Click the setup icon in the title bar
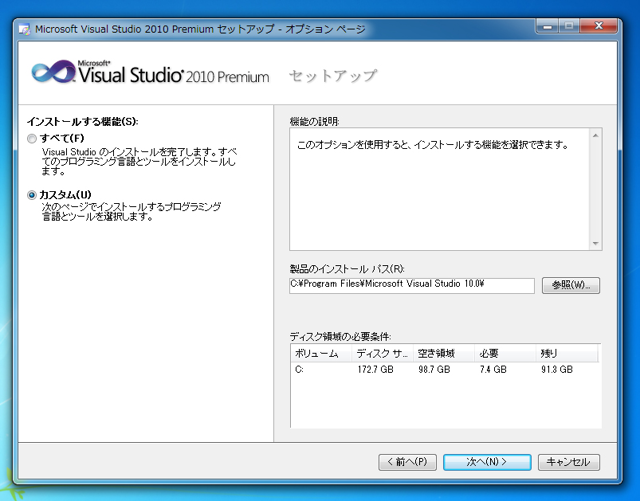Image resolution: width=640 pixels, height=501 pixels. pyautogui.click(x=24, y=29)
